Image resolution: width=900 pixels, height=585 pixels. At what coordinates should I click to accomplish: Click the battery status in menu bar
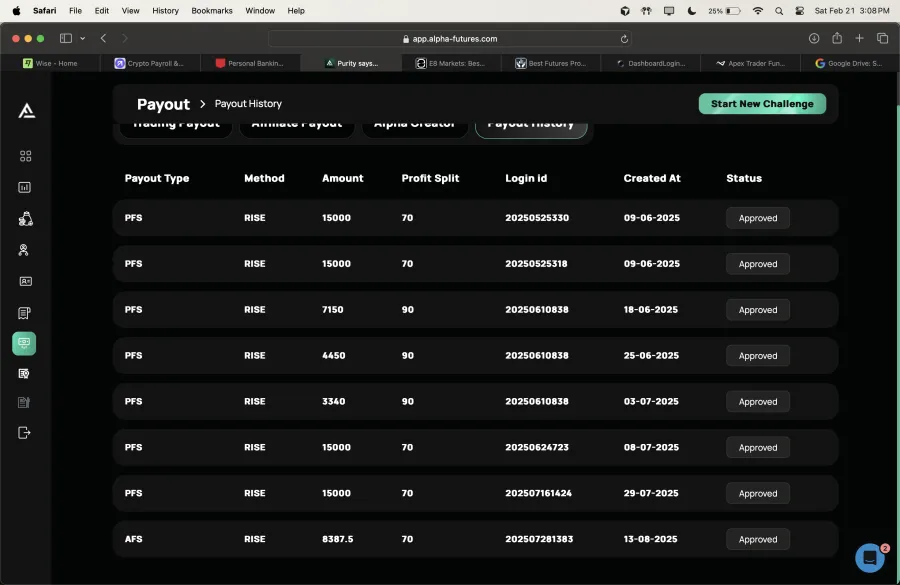[x=724, y=11]
